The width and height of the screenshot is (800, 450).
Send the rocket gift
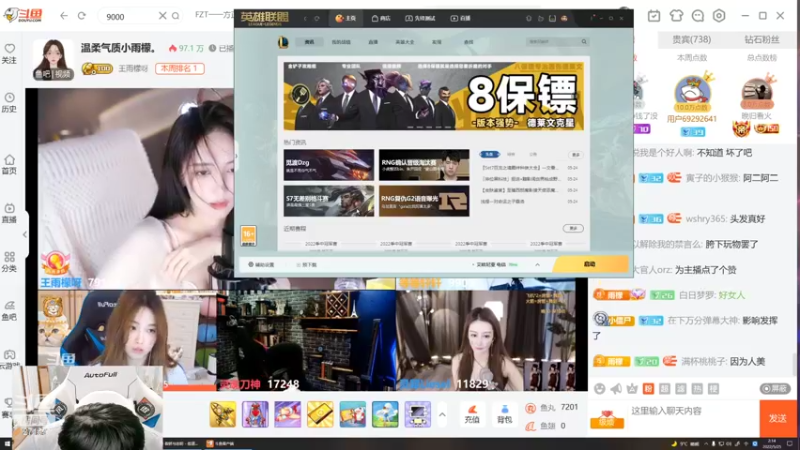tap(222, 413)
